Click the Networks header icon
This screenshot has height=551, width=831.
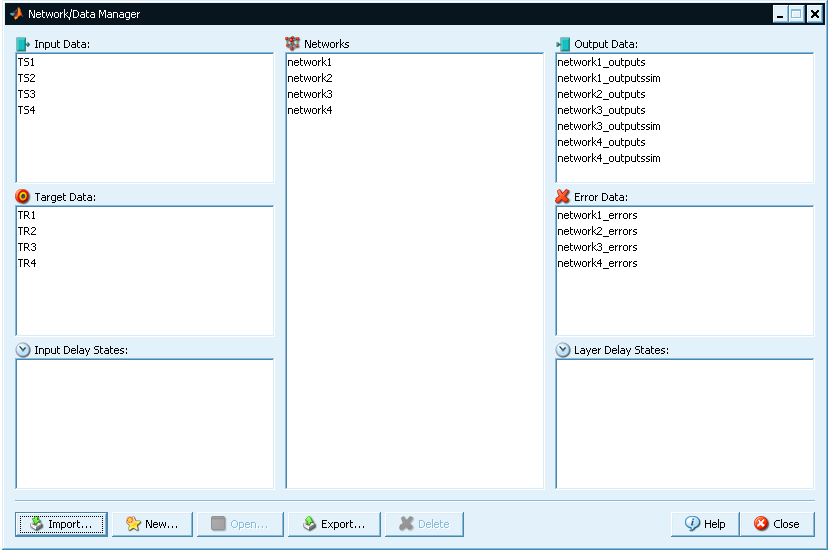point(292,43)
